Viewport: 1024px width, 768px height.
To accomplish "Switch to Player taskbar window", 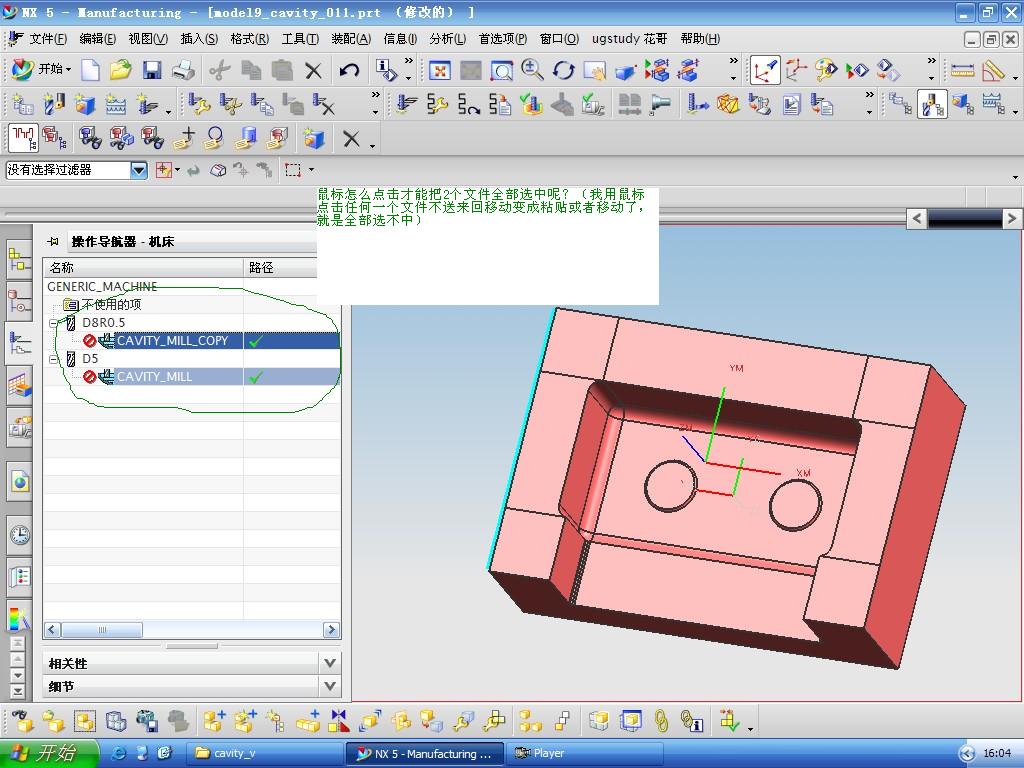I will 584,753.
